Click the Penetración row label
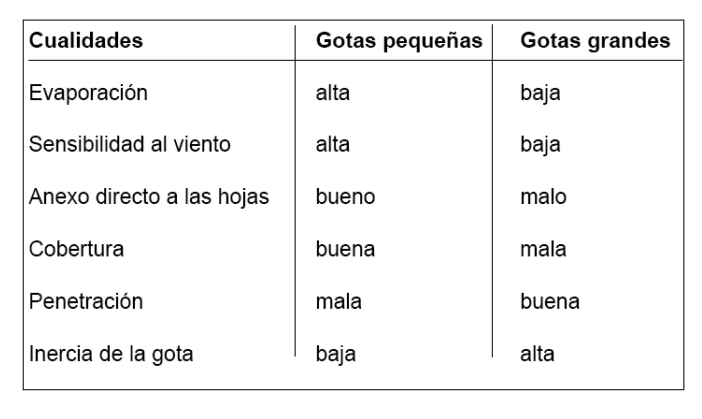This screenshot has width=702, height=419. (x=86, y=301)
